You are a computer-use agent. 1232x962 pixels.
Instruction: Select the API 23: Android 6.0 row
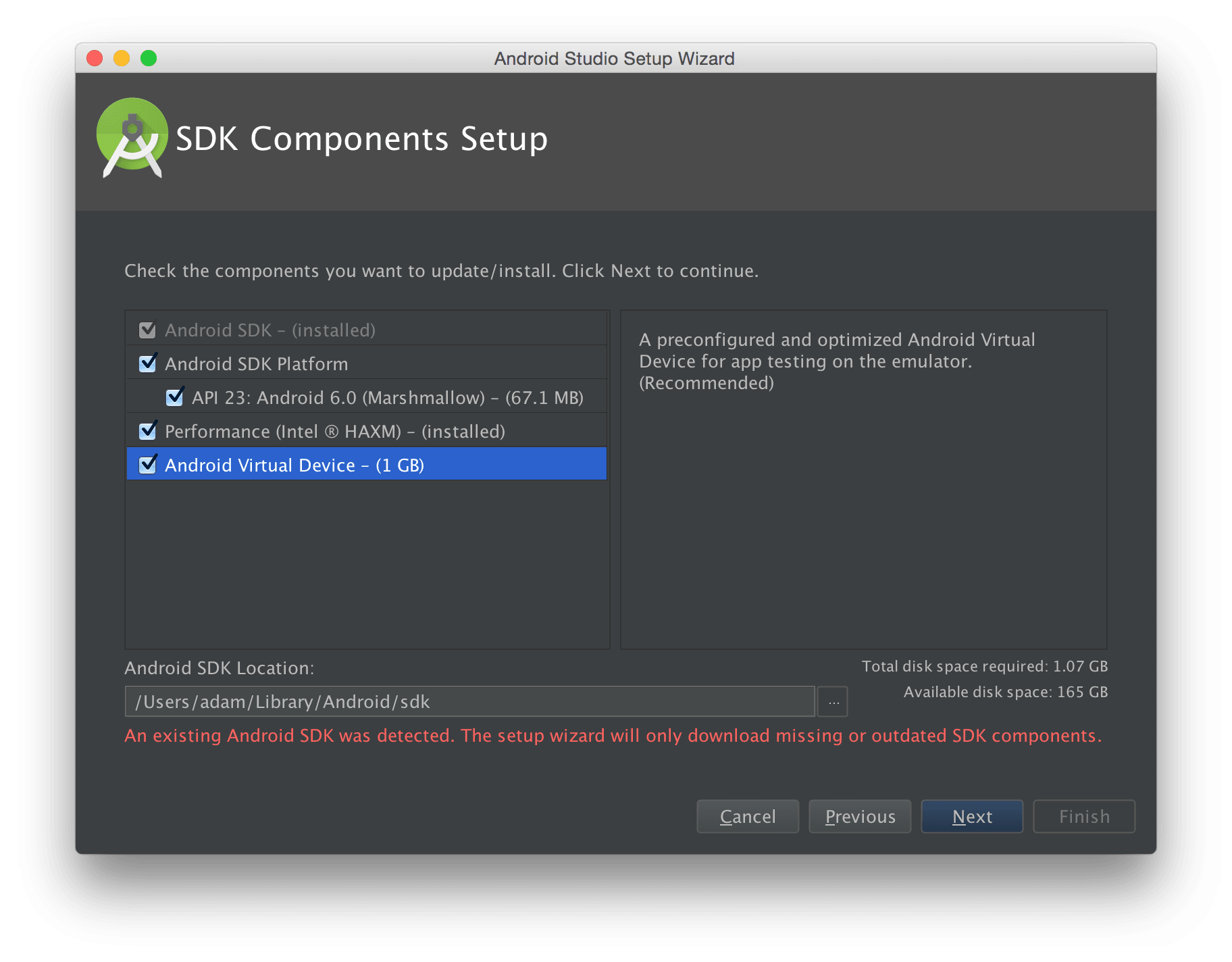tap(367, 397)
